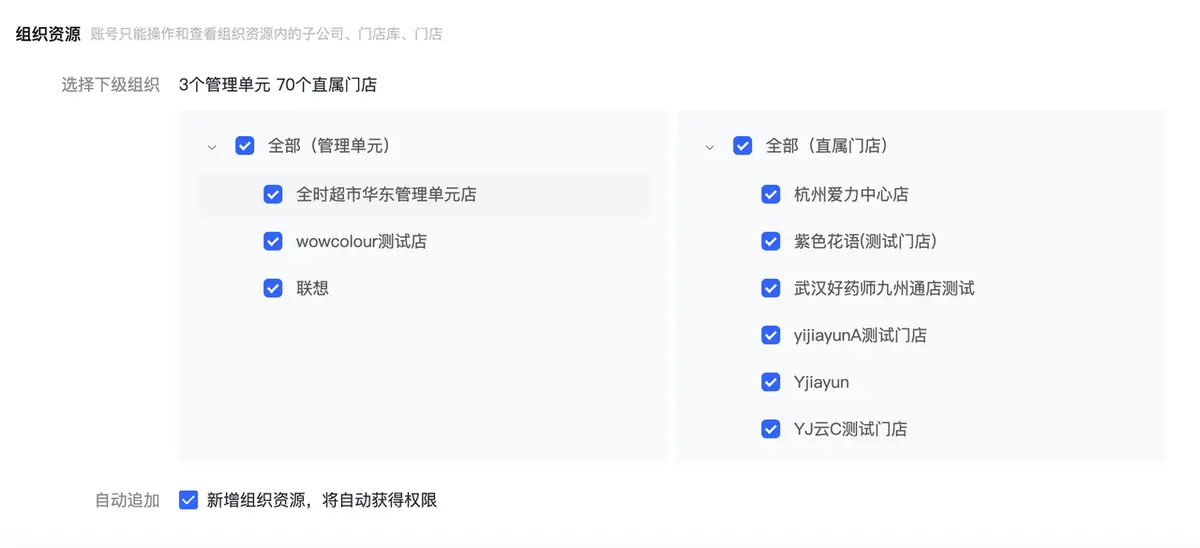1200x548 pixels.
Task: Click the Yjiayun label text
Action: [821, 382]
